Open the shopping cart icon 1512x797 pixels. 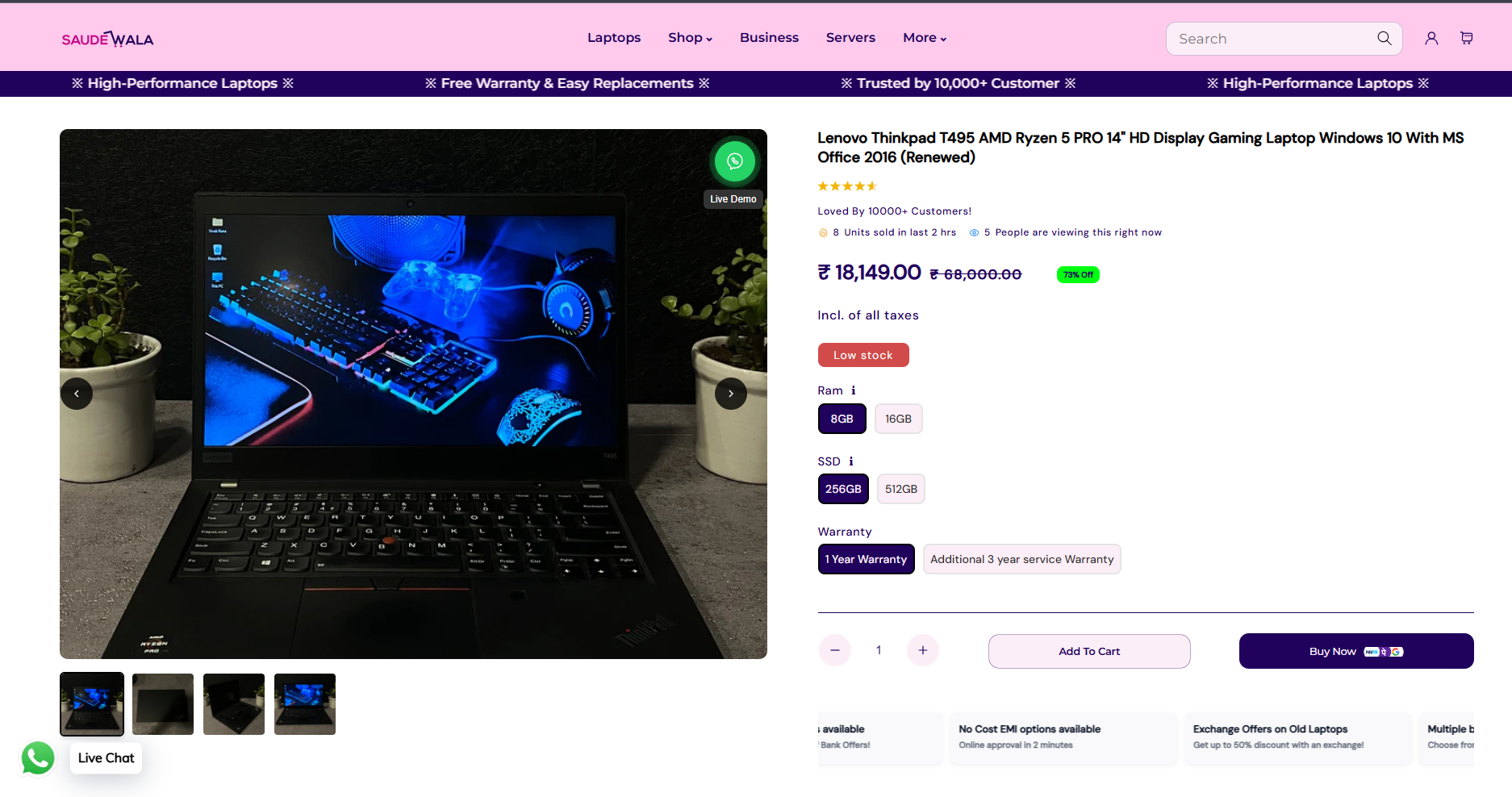pos(1467,38)
